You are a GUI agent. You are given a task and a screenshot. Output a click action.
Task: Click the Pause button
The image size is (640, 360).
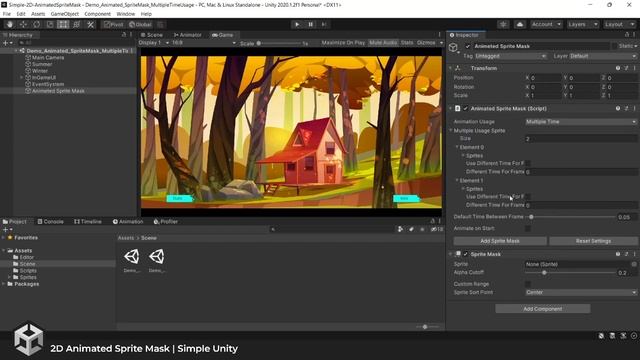[x=310, y=24]
